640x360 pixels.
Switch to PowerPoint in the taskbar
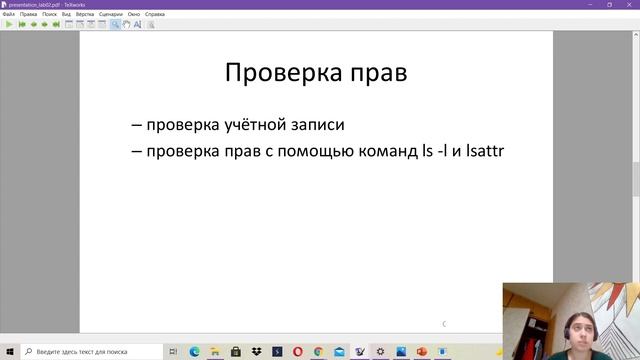[422, 351]
